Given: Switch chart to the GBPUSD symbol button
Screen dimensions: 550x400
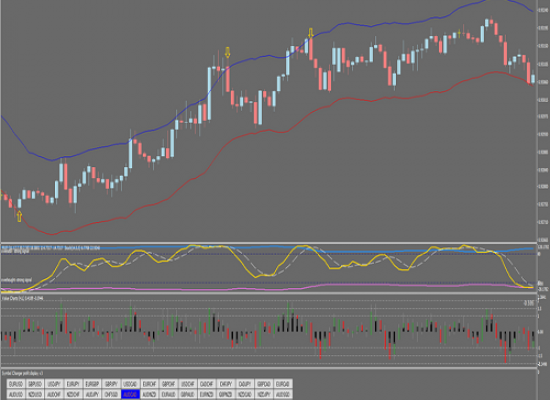Looking at the screenshot, I should click(35, 384).
